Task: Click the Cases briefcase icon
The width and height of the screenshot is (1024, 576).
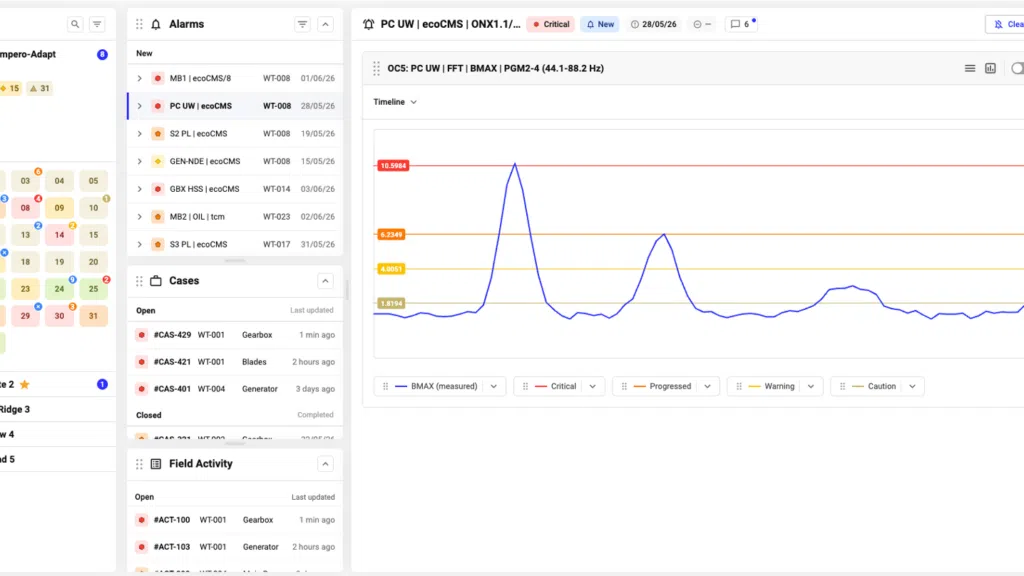Action: (155, 281)
